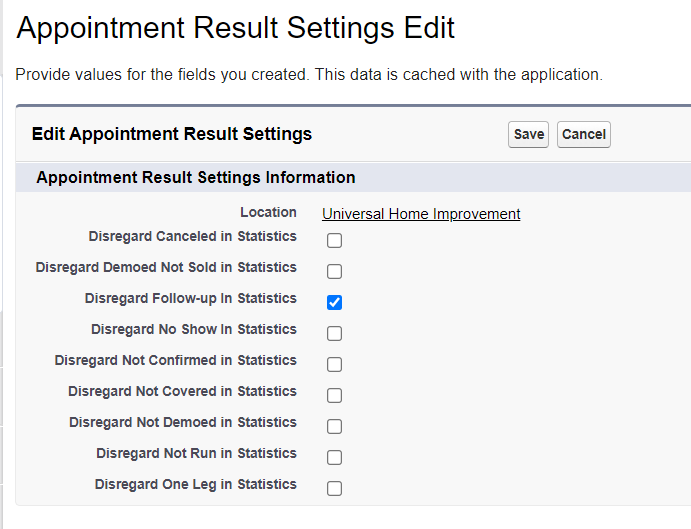Viewport: 691px width, 529px height.
Task: Check the Disregard Demoed Not Sold checkbox
Action: [334, 272]
